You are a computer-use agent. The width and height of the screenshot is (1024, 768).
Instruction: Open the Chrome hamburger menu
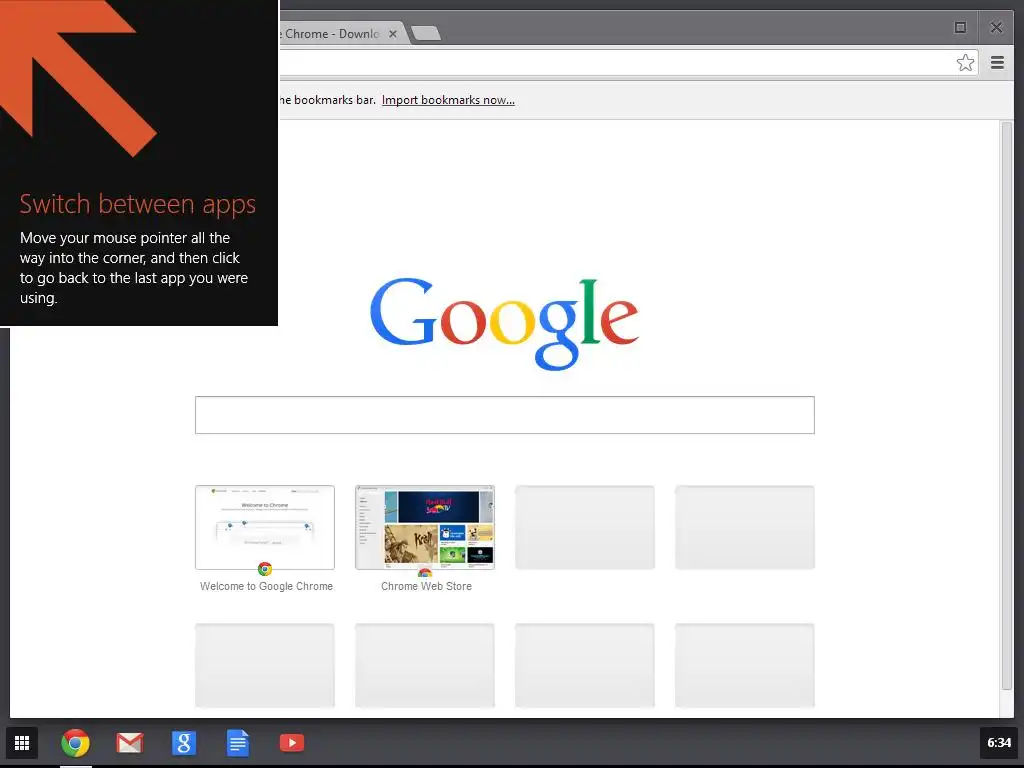click(x=997, y=63)
